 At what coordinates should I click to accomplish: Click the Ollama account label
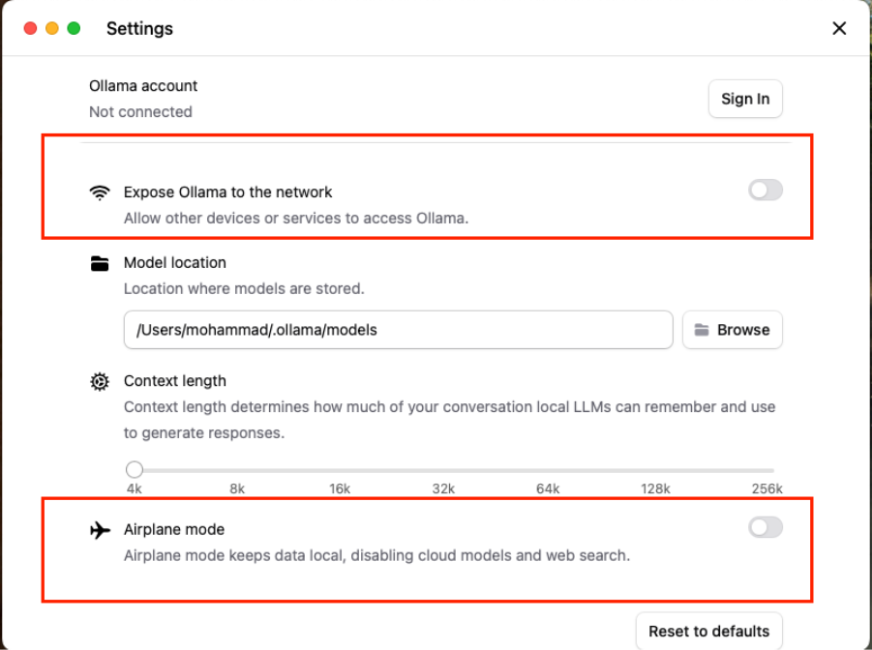(143, 86)
